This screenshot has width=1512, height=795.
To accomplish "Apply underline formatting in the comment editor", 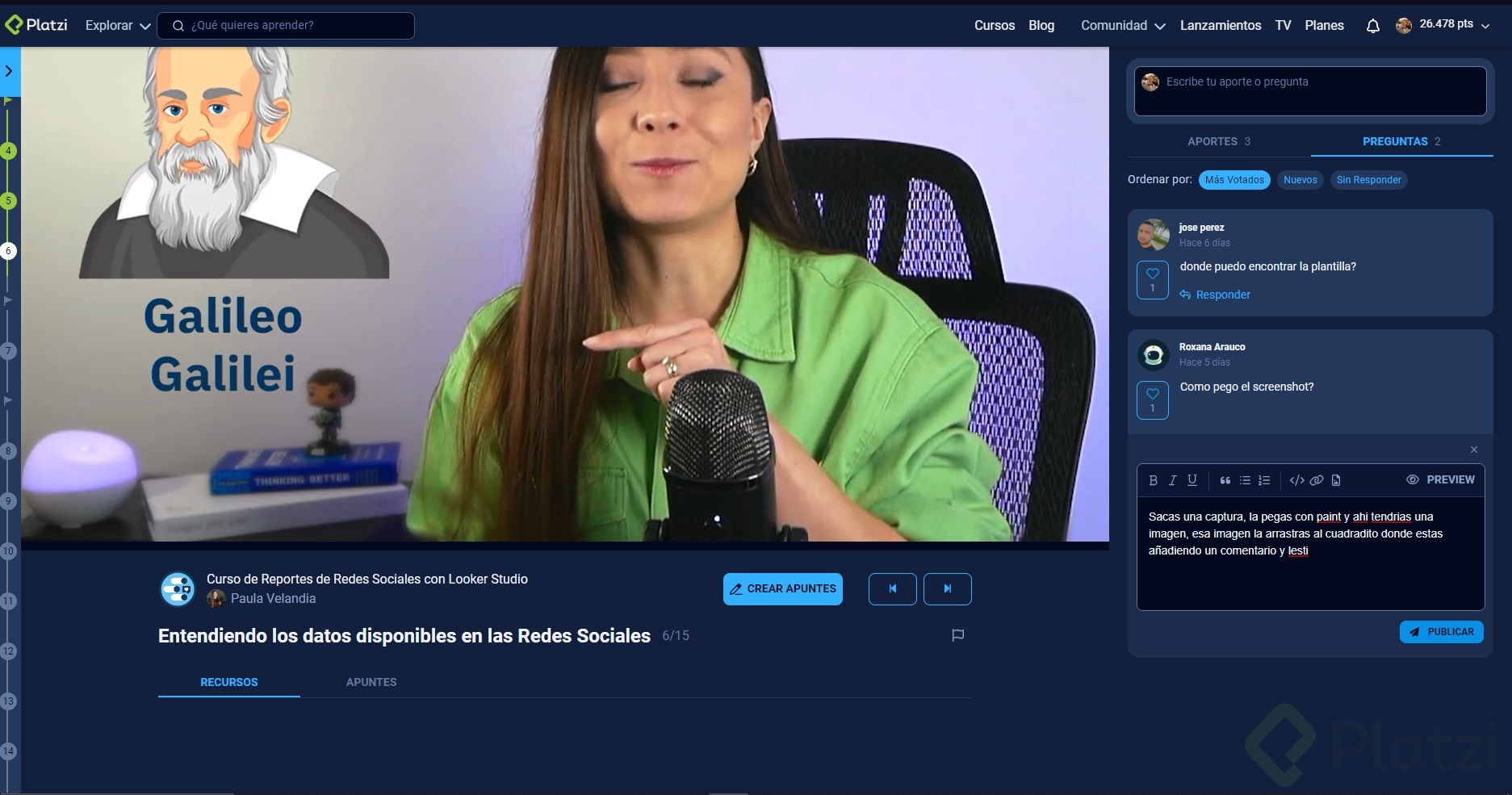I will (1192, 479).
